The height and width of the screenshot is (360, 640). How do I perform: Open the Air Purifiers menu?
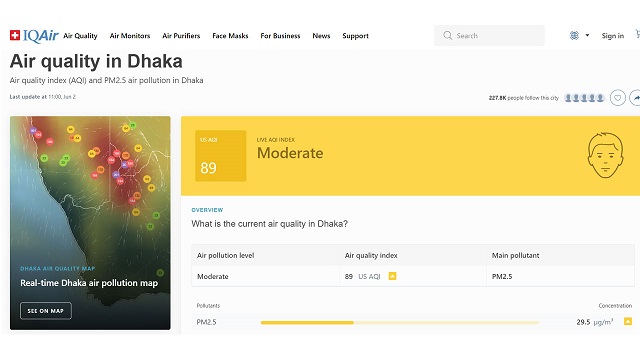pos(181,36)
